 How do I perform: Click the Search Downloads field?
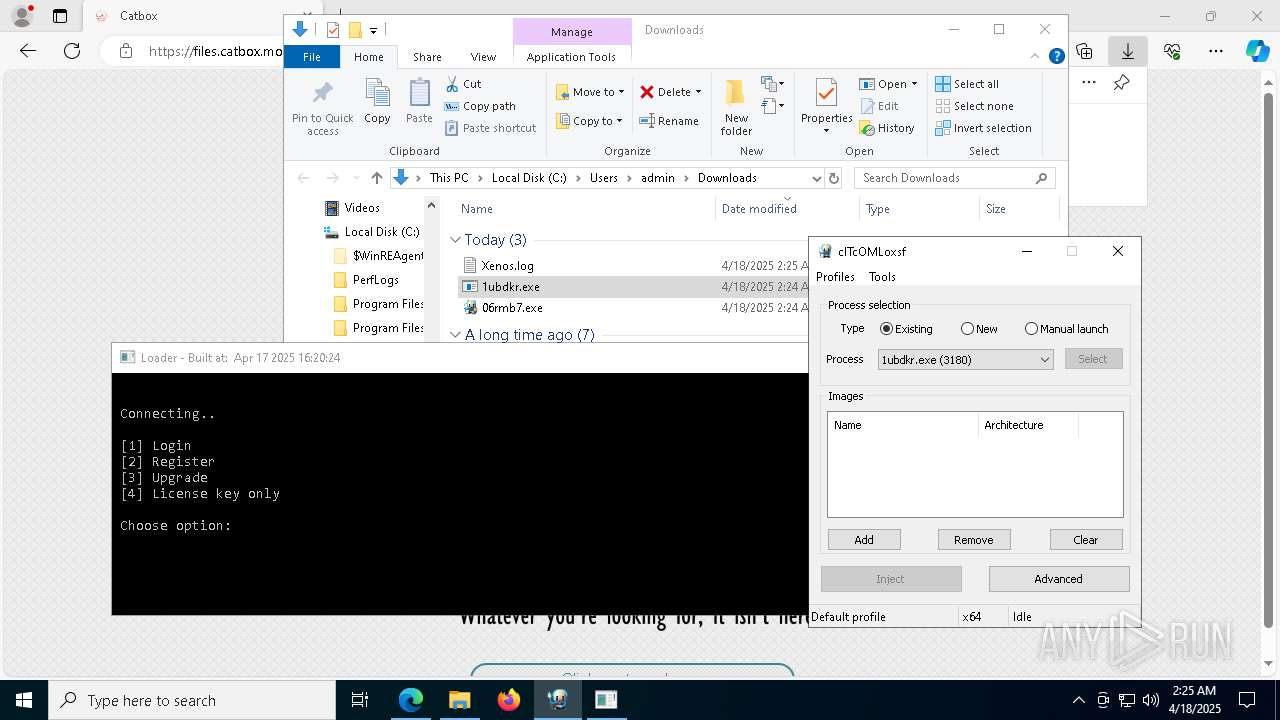(x=955, y=178)
